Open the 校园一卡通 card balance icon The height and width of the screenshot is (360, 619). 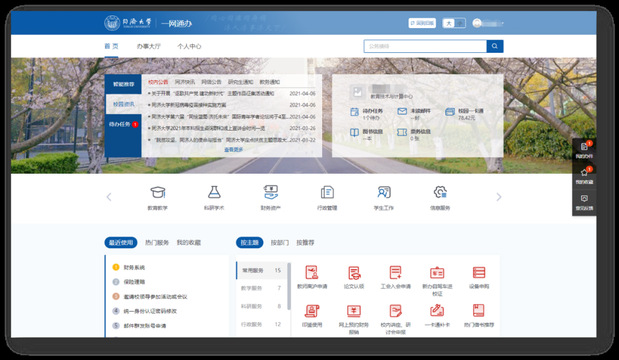pos(450,112)
